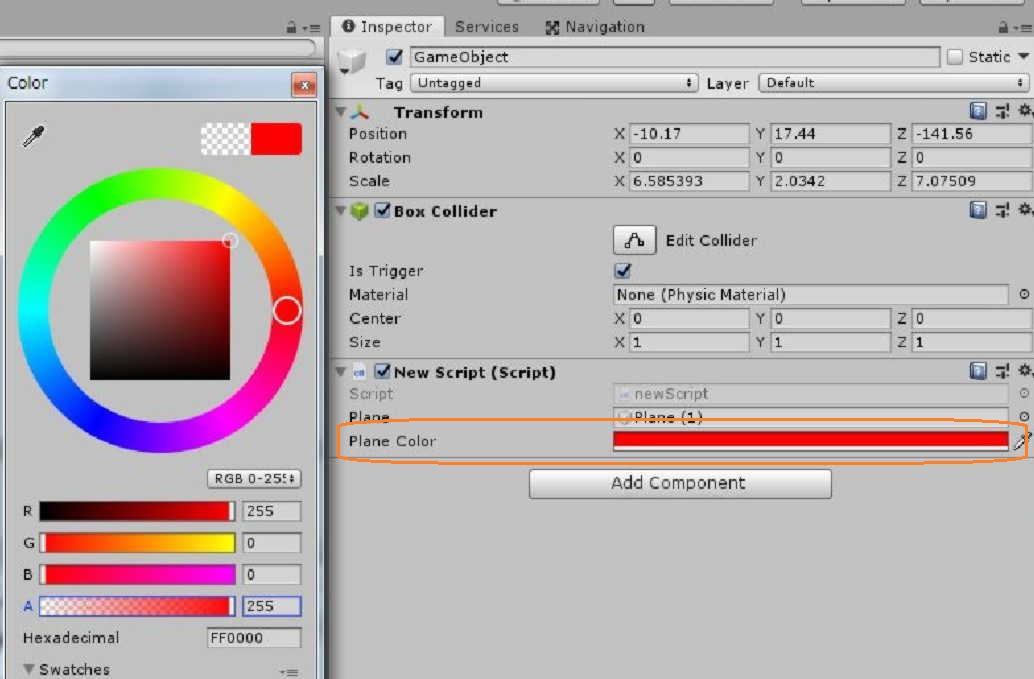Close the Color picker window
The image size is (1034, 679).
click(x=303, y=85)
